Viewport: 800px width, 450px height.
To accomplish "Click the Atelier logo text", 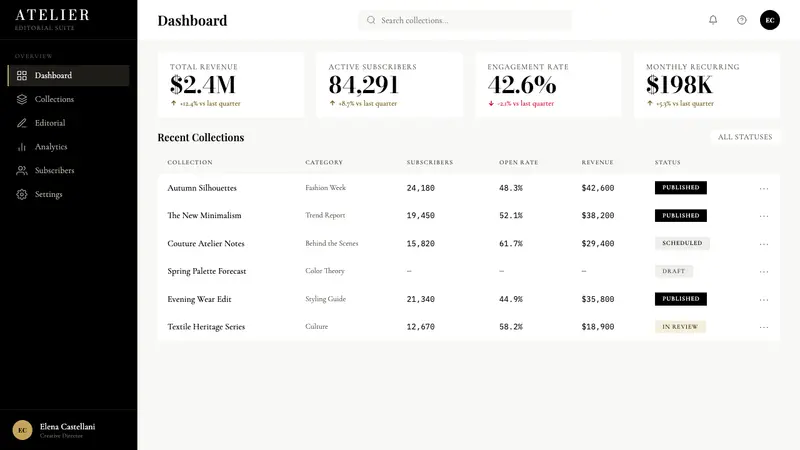I will 52,15.
